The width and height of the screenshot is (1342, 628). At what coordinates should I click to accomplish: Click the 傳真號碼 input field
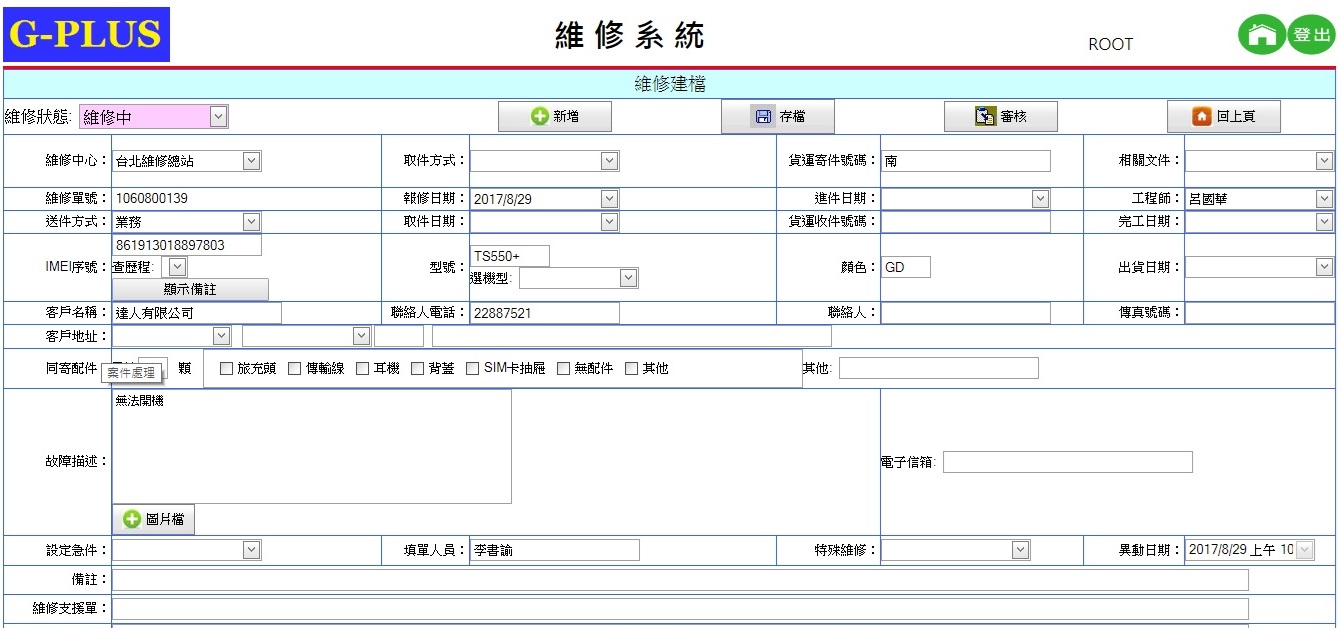[x=1260, y=313]
